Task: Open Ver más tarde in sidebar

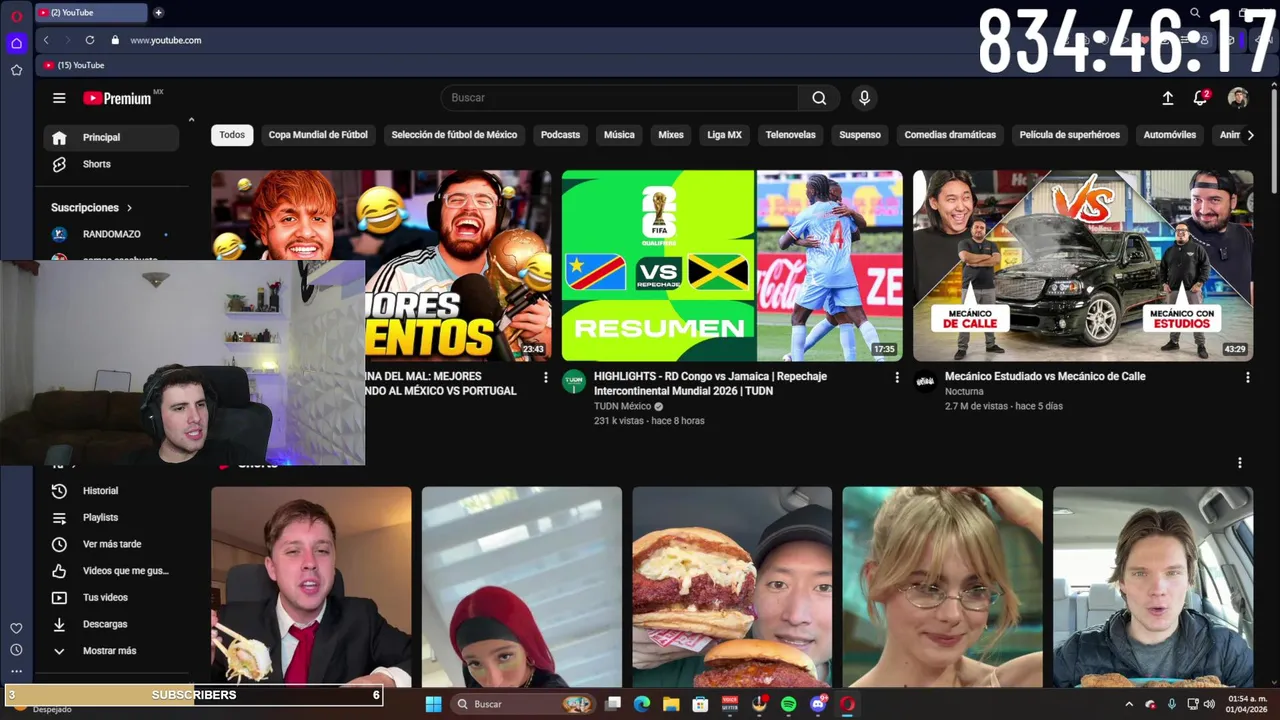Action: coord(111,544)
